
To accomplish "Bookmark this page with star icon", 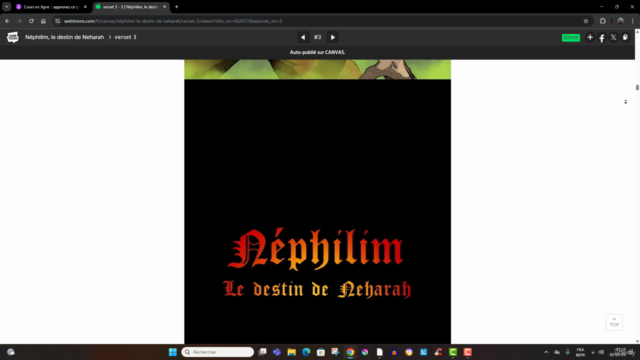I will (586, 21).
